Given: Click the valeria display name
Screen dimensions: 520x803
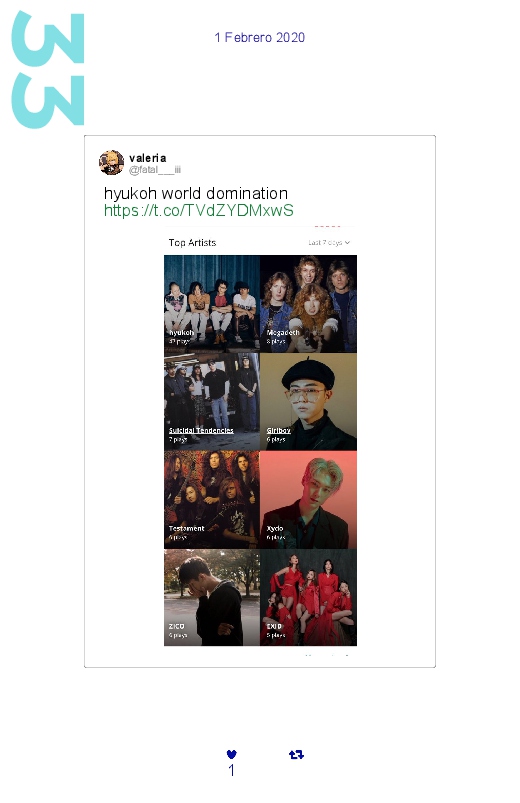Looking at the screenshot, I should (148, 158).
